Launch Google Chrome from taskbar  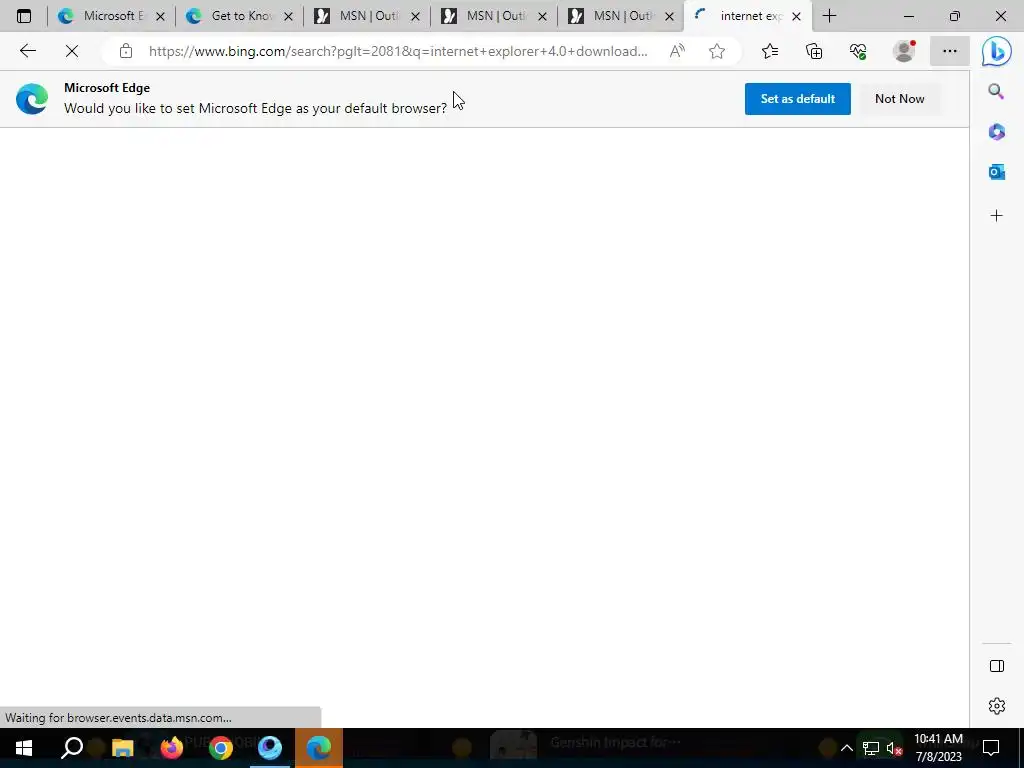tap(221, 747)
